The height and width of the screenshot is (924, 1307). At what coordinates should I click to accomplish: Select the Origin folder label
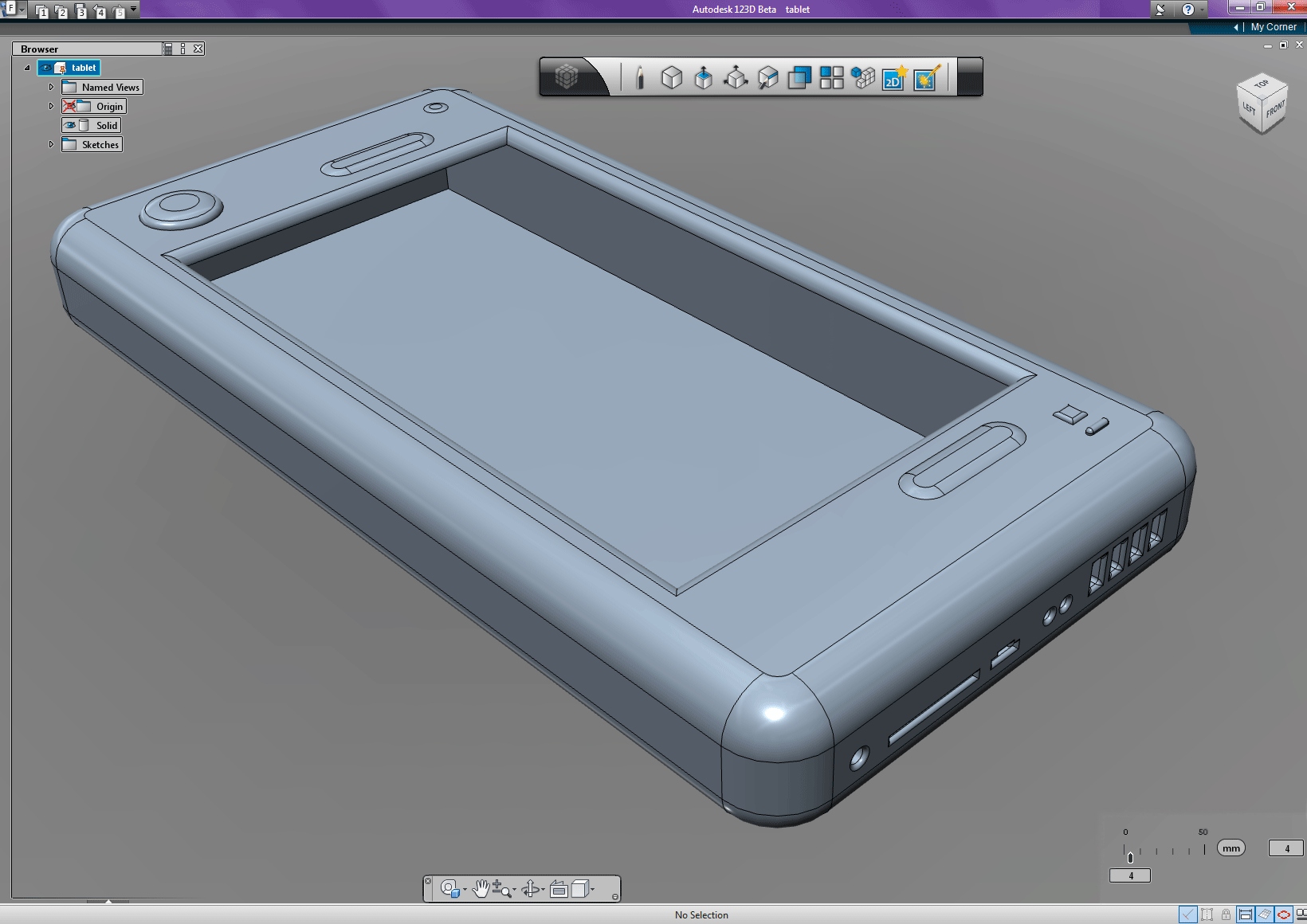[110, 107]
